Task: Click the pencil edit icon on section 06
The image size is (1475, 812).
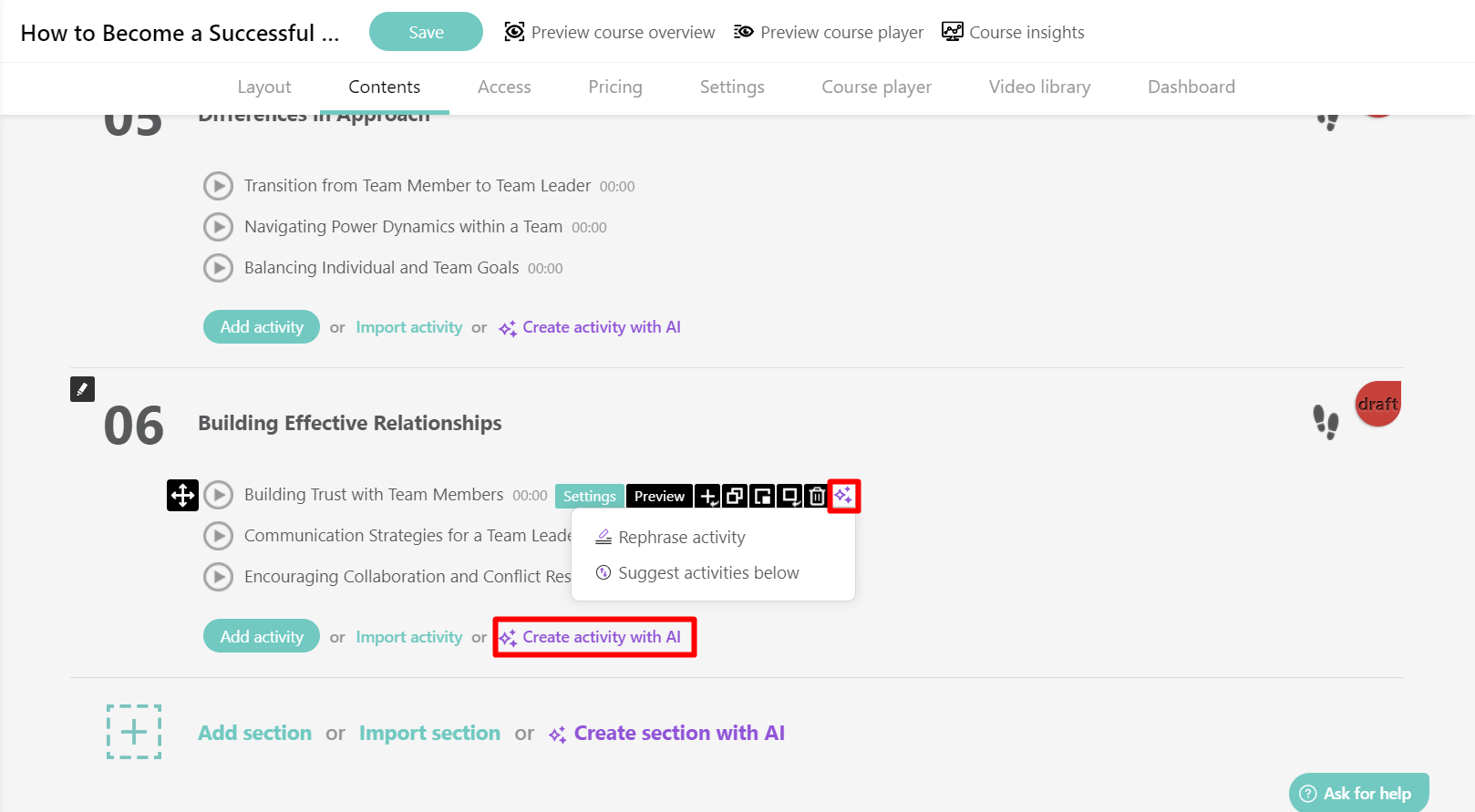Action: tap(82, 389)
